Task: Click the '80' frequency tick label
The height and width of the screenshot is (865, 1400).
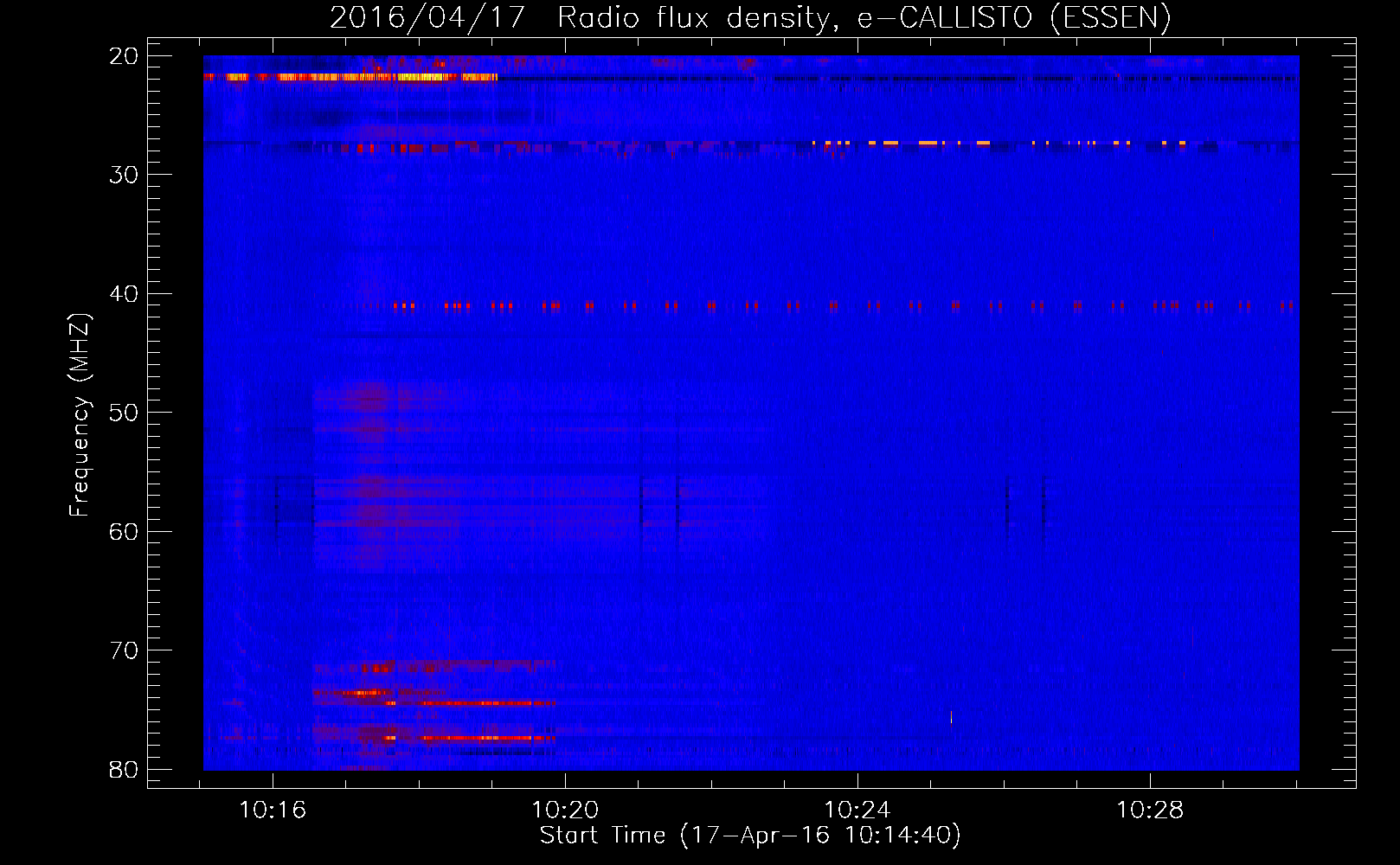Action: [x=124, y=770]
